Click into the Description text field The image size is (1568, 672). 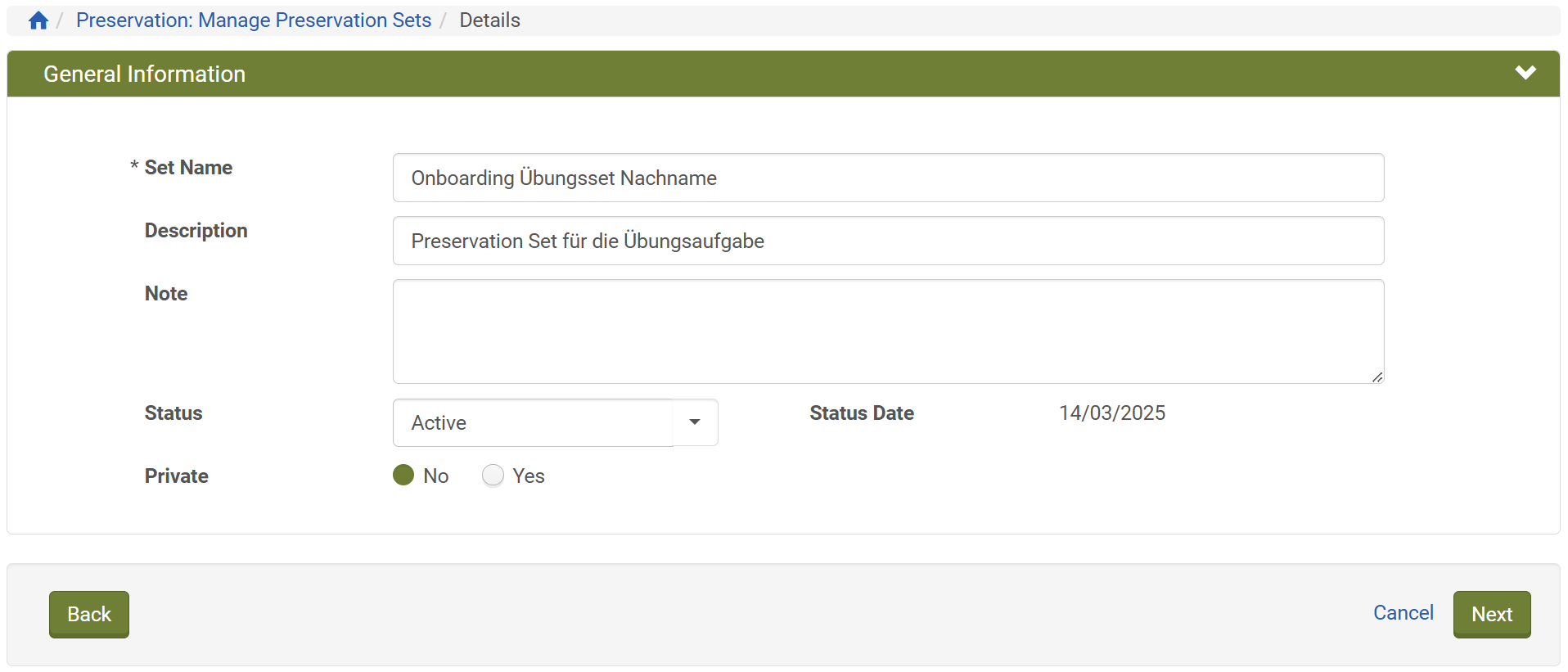[888, 241]
